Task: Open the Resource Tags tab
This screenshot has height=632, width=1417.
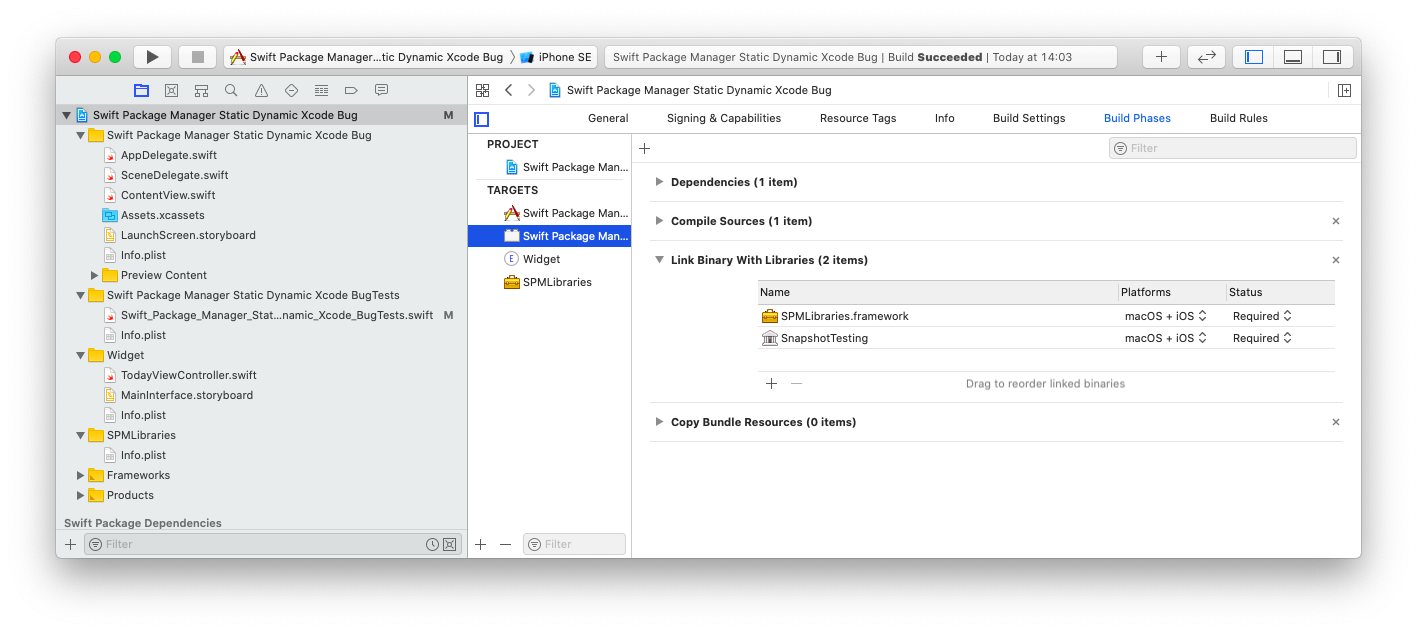Action: tap(858, 118)
